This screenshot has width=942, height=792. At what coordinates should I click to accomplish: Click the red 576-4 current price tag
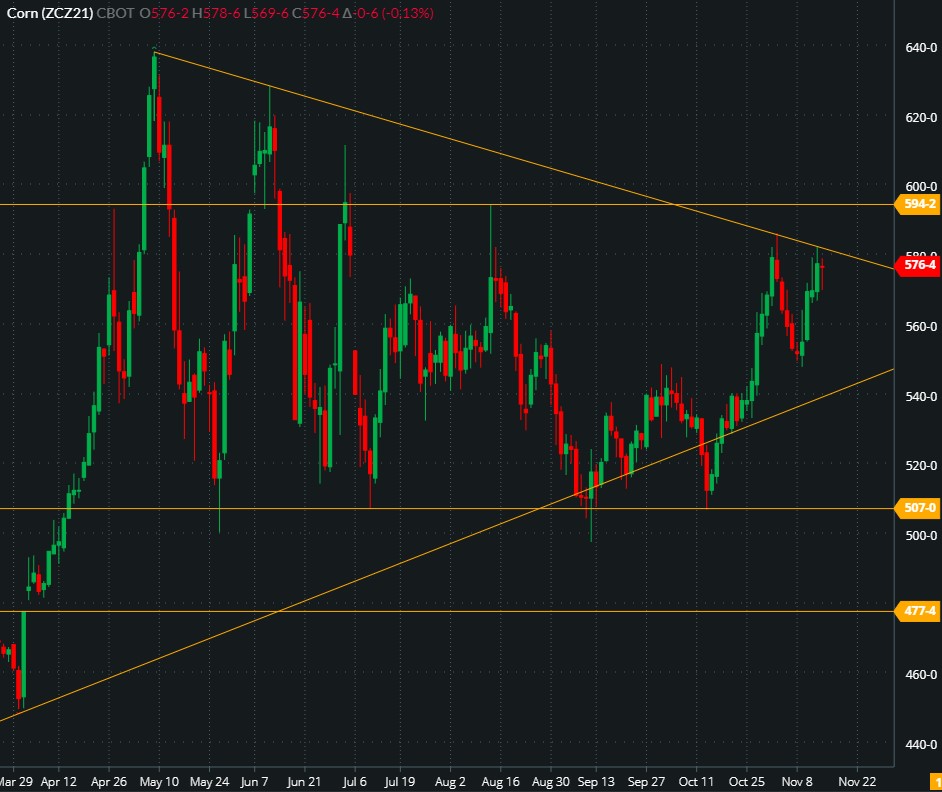[x=919, y=265]
